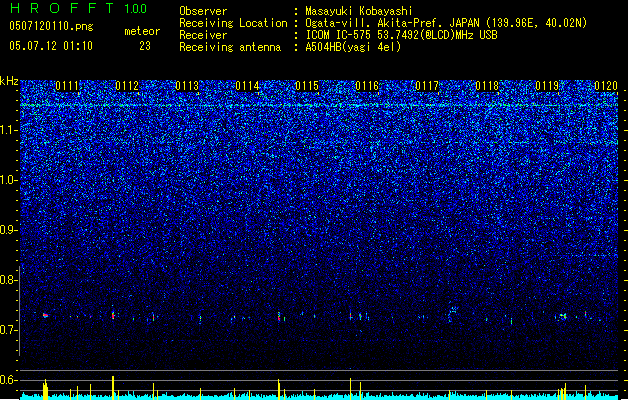629x400 pixels.
Task: Click the 0119 time marker
Action: click(547, 86)
